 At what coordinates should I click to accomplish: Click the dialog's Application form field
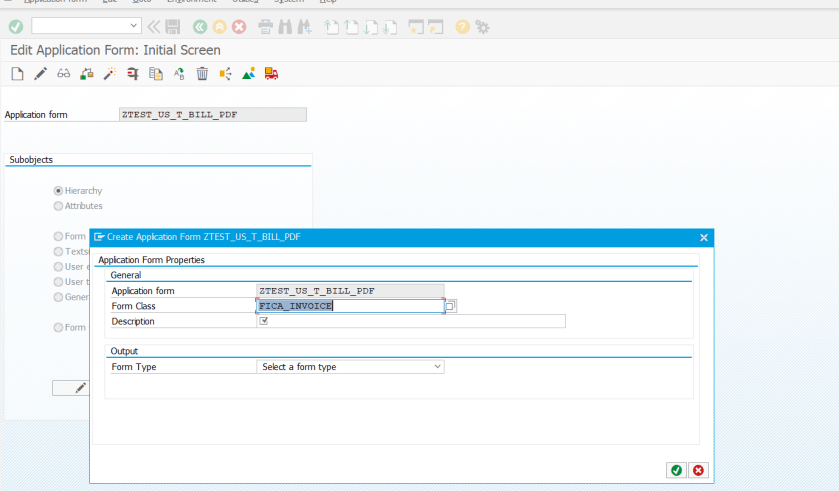(x=350, y=291)
